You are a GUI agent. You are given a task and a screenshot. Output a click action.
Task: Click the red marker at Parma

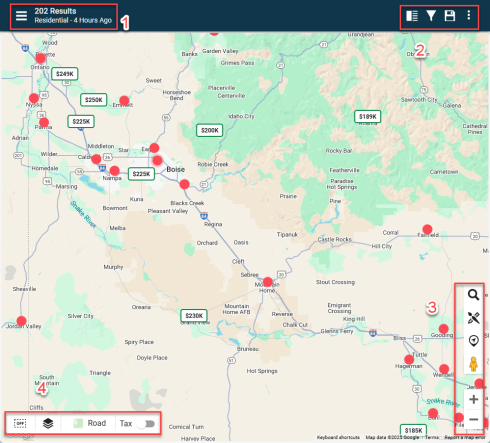(x=44, y=122)
